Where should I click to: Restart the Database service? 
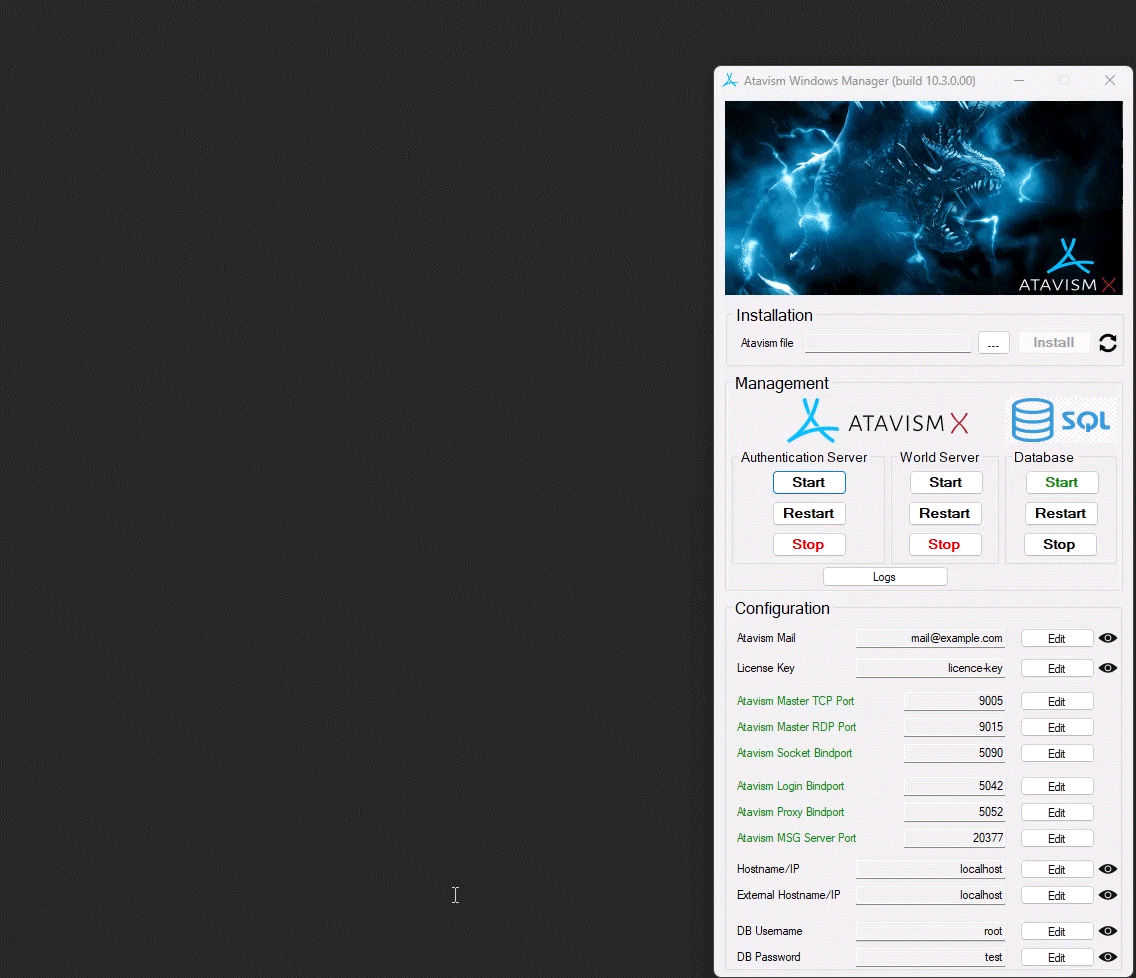[x=1060, y=513]
